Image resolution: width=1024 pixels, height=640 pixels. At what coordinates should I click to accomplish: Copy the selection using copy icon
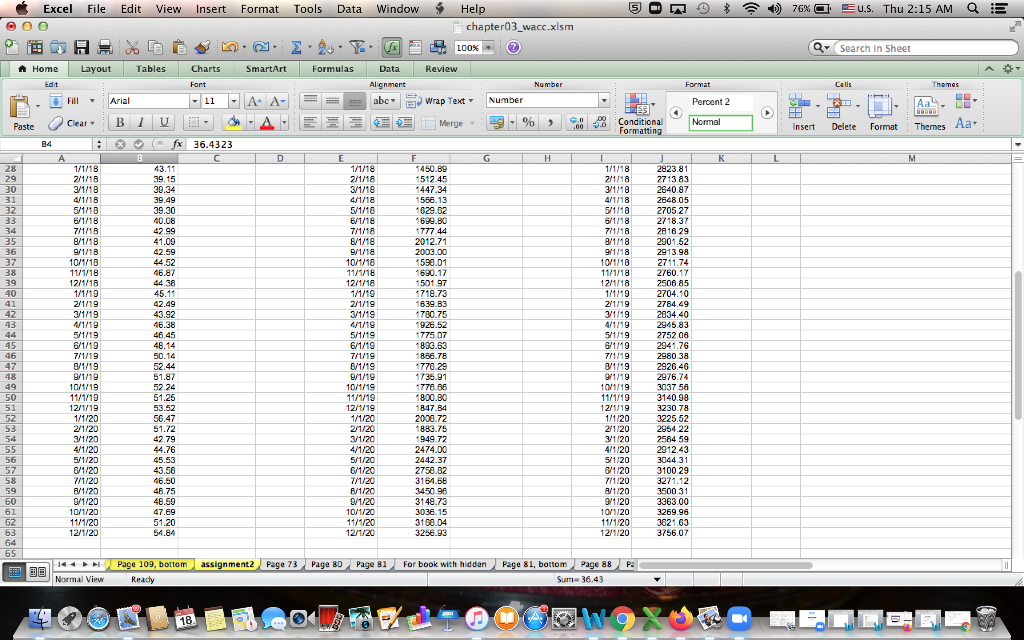[x=155, y=47]
